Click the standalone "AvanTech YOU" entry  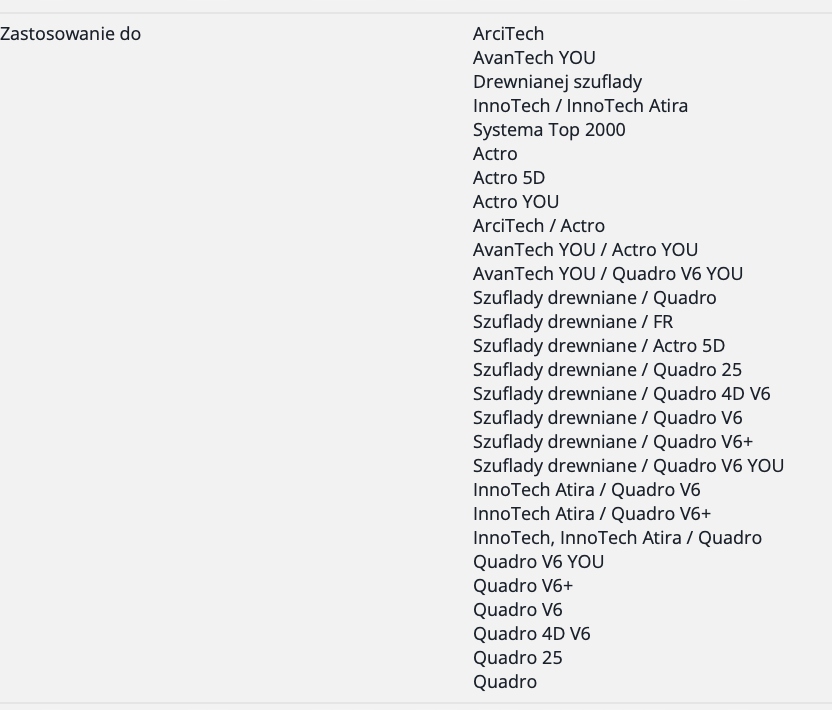click(534, 58)
